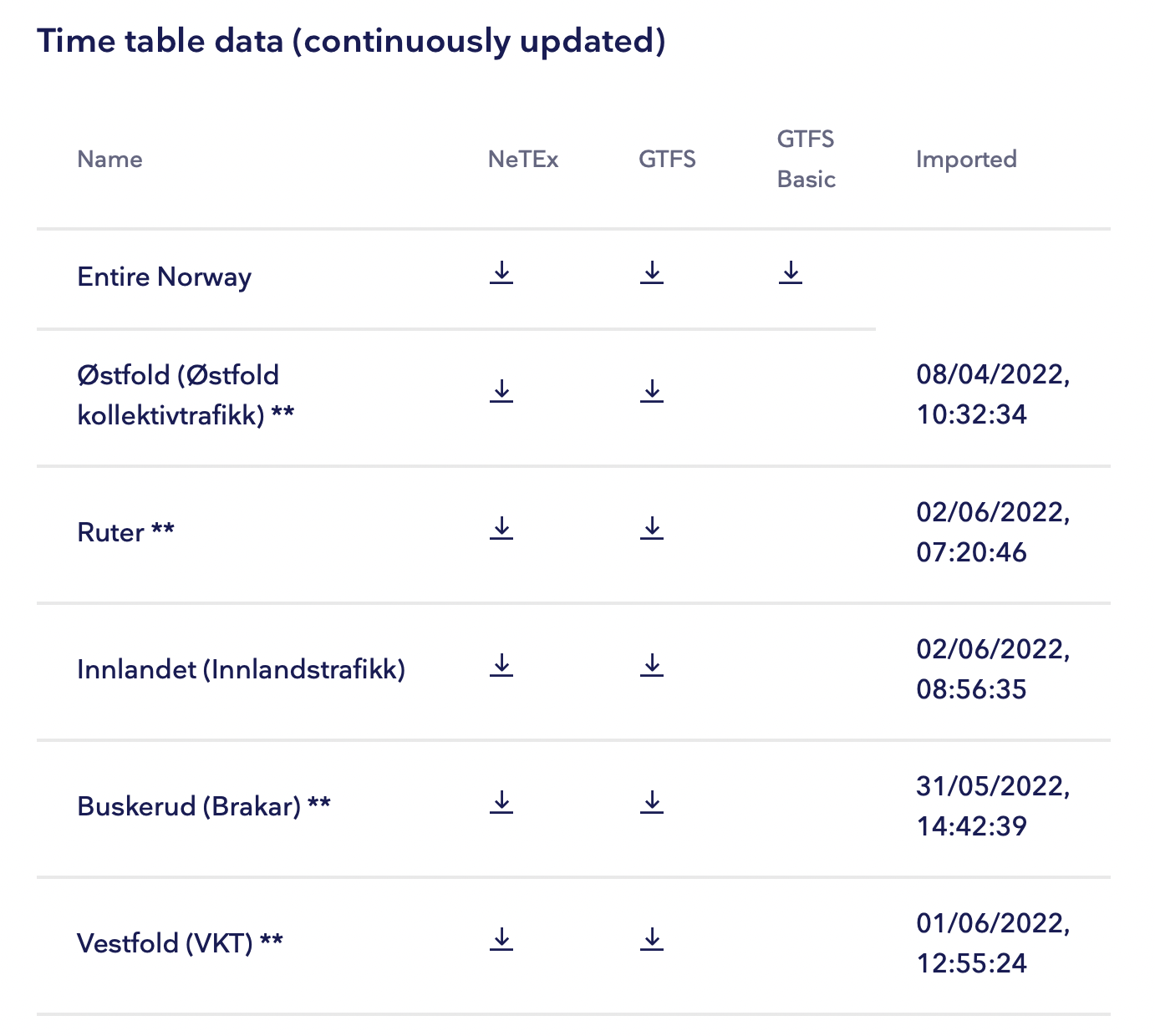
Task: Click the Imported column header
Action: coord(966,159)
